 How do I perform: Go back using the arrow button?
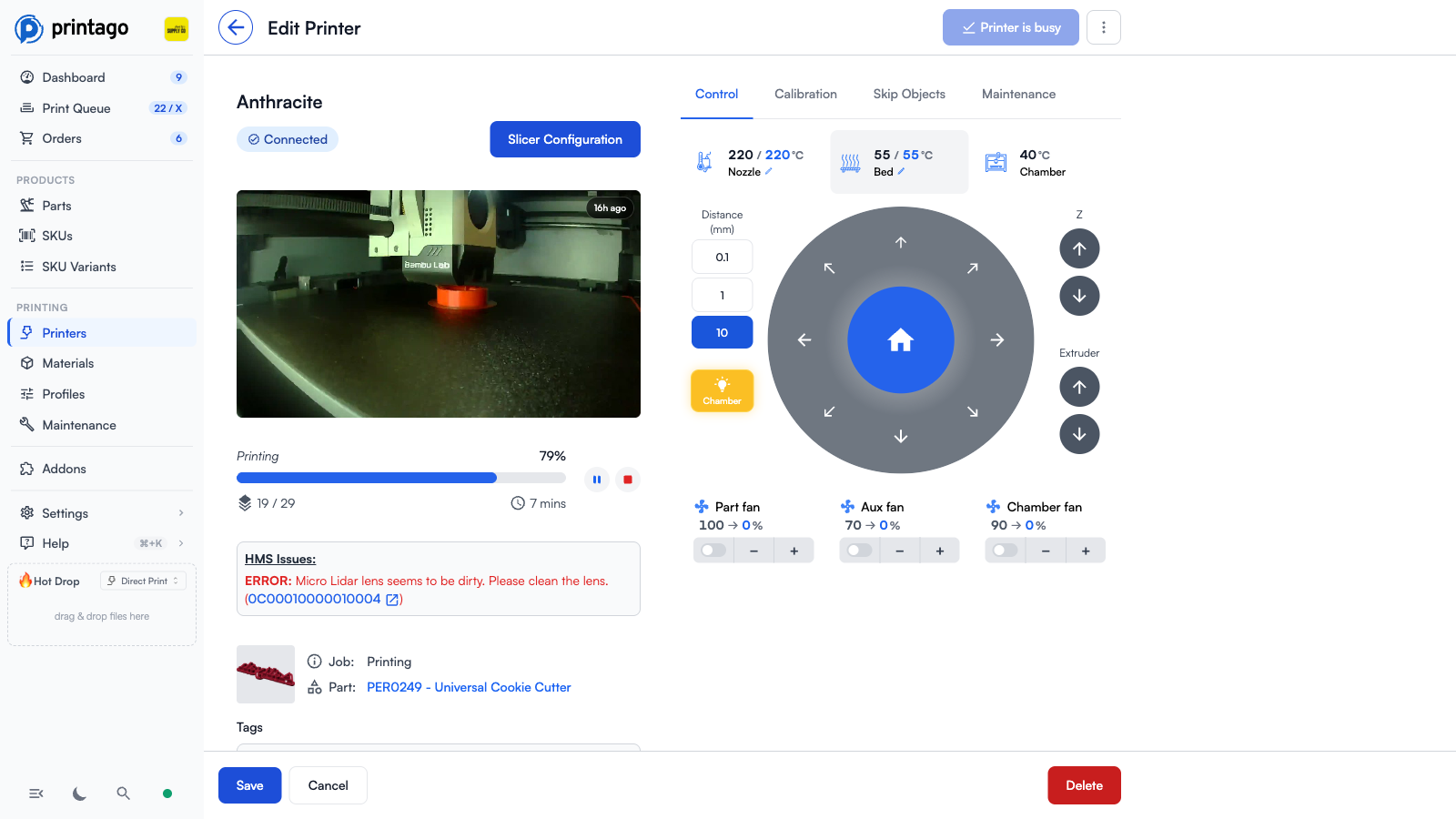tap(236, 27)
